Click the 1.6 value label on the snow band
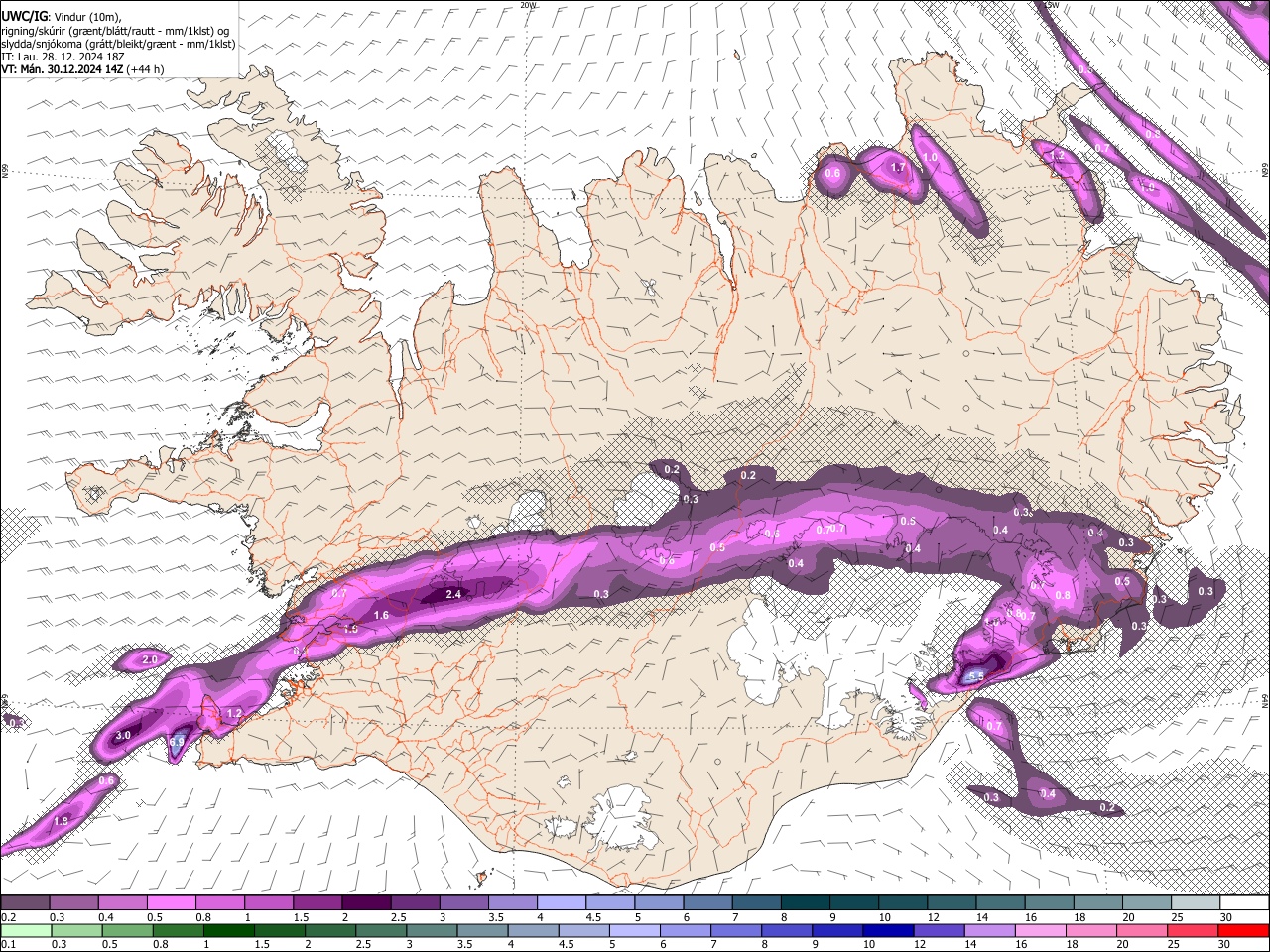The image size is (1270, 952). (381, 616)
